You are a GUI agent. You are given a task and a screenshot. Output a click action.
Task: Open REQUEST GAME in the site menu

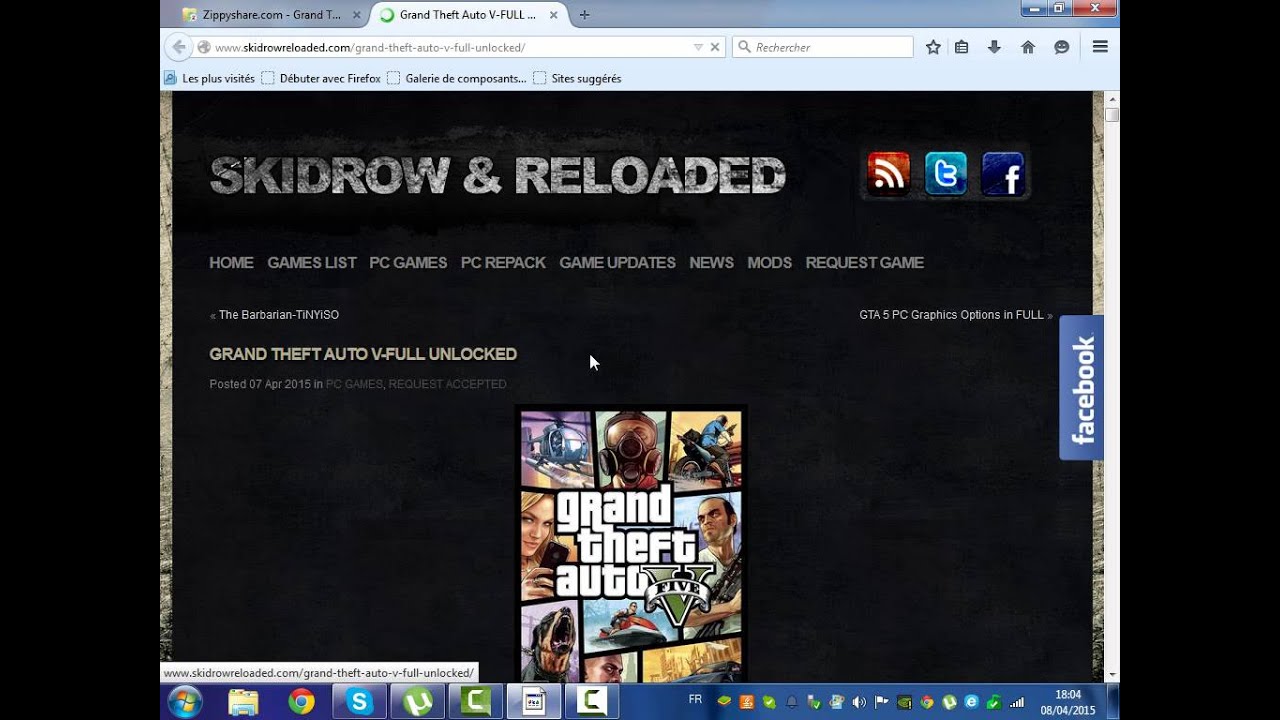point(864,263)
